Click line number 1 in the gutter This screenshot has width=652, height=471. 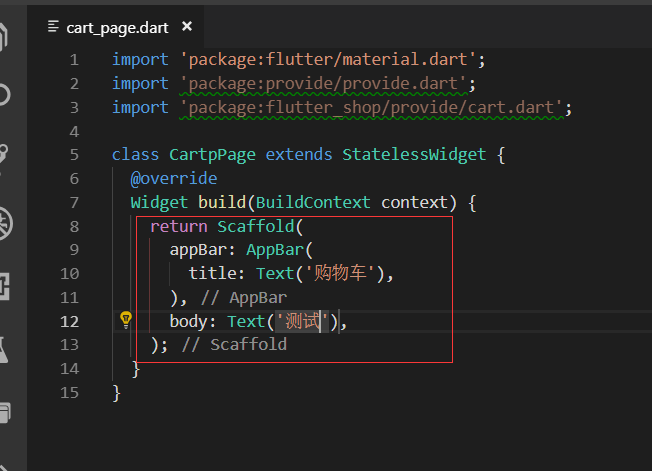coord(74,60)
